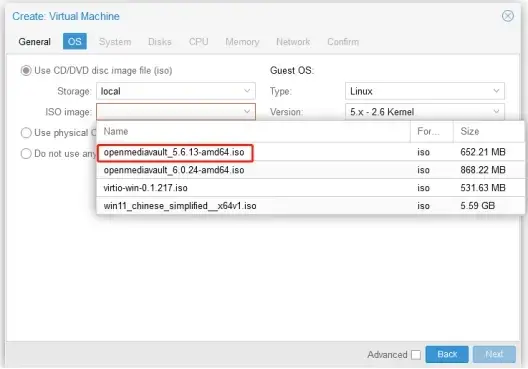
Task: Click the OS tab
Action: tap(75, 41)
